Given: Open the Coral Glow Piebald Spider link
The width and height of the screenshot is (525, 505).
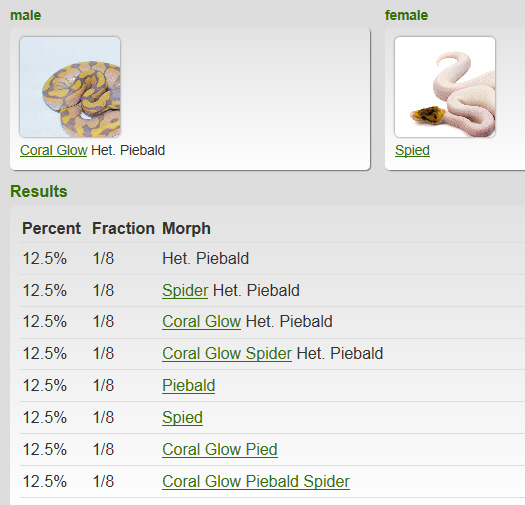Looking at the screenshot, I should coord(256,481).
